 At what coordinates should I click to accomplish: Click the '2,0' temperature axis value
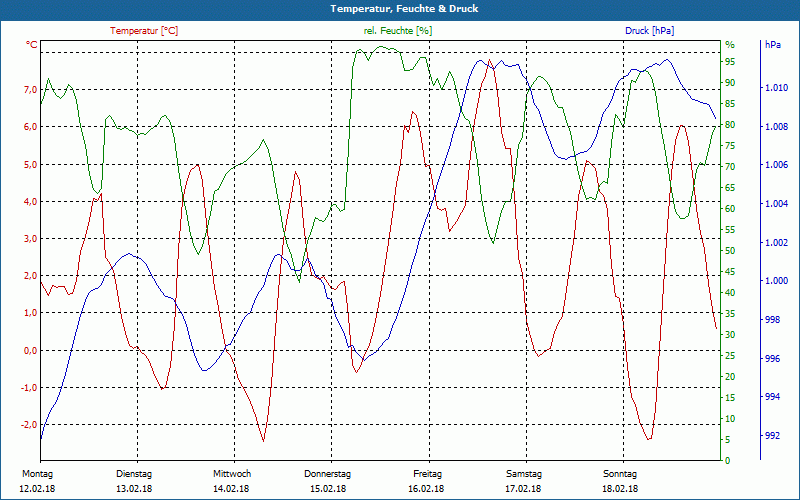click(31, 276)
